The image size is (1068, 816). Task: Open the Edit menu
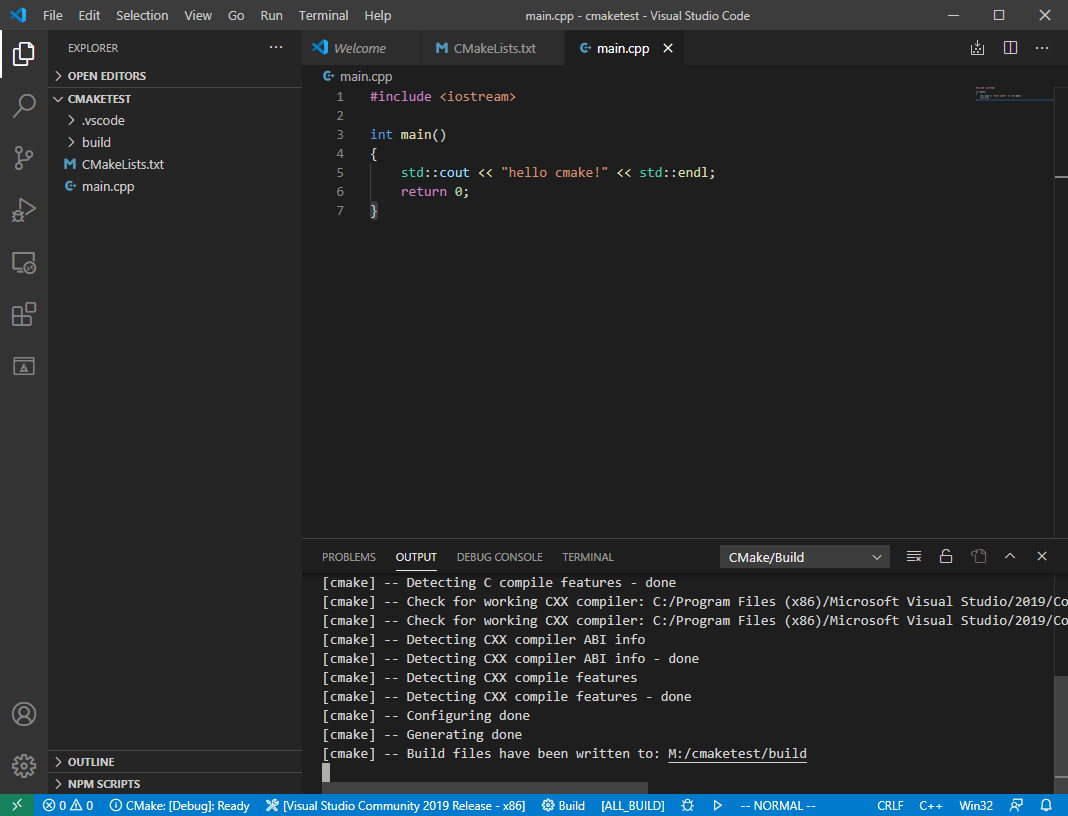click(89, 15)
